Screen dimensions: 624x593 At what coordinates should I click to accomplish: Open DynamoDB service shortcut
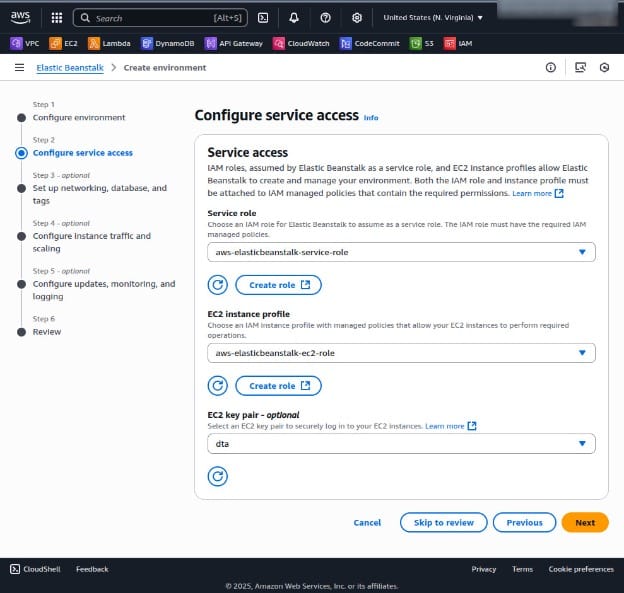coord(168,43)
